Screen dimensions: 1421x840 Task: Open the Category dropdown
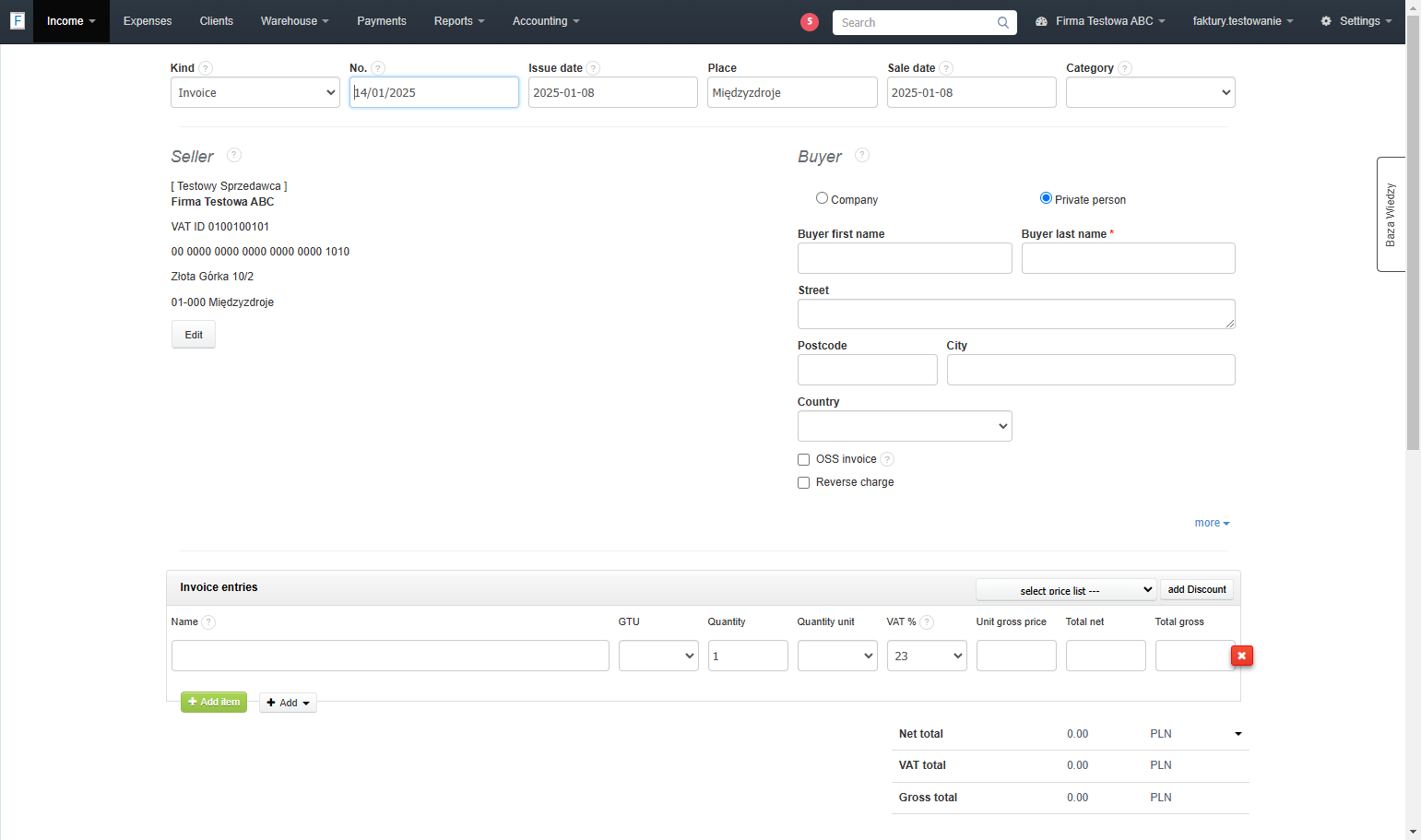tap(1150, 92)
